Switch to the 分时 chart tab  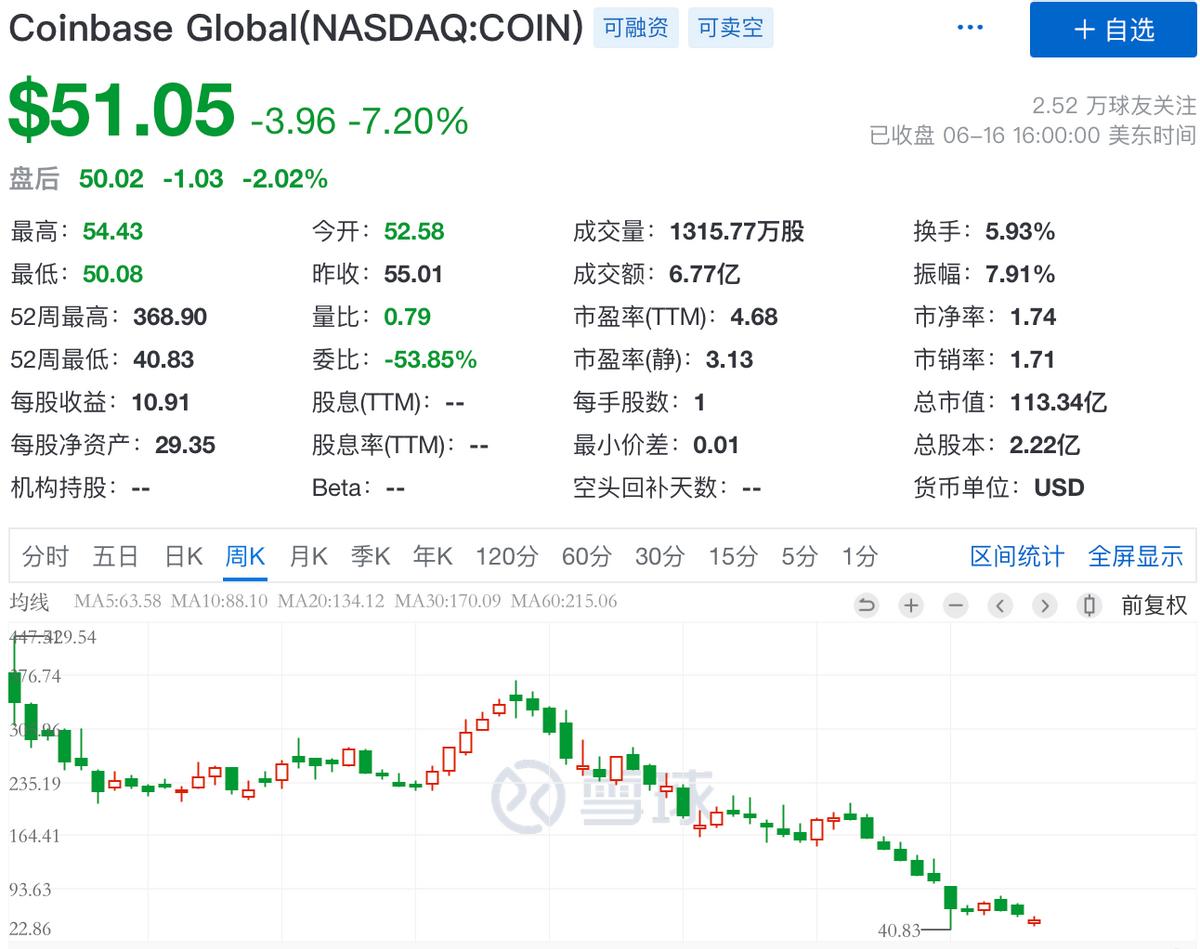coord(45,556)
